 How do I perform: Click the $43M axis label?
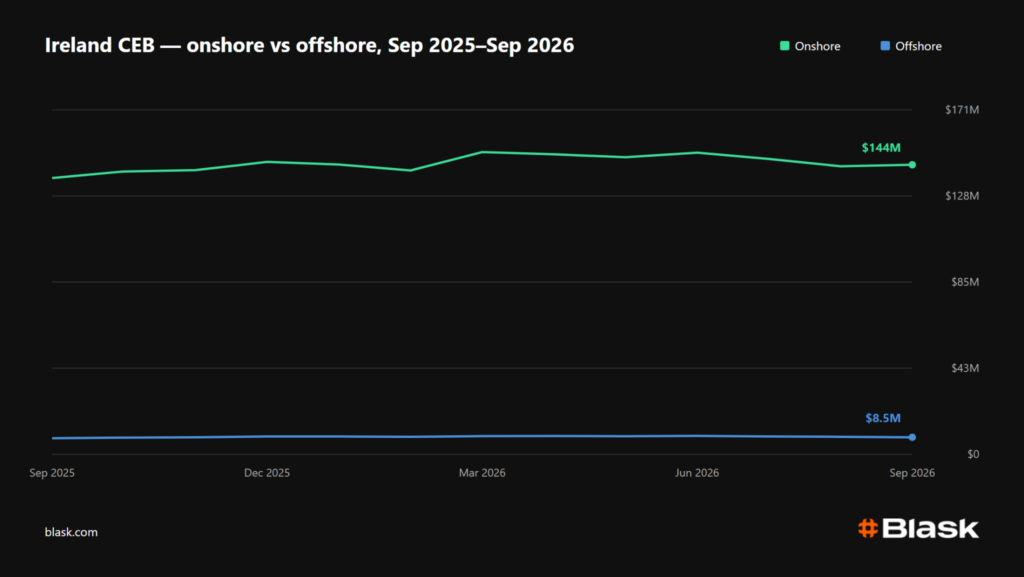coord(965,368)
